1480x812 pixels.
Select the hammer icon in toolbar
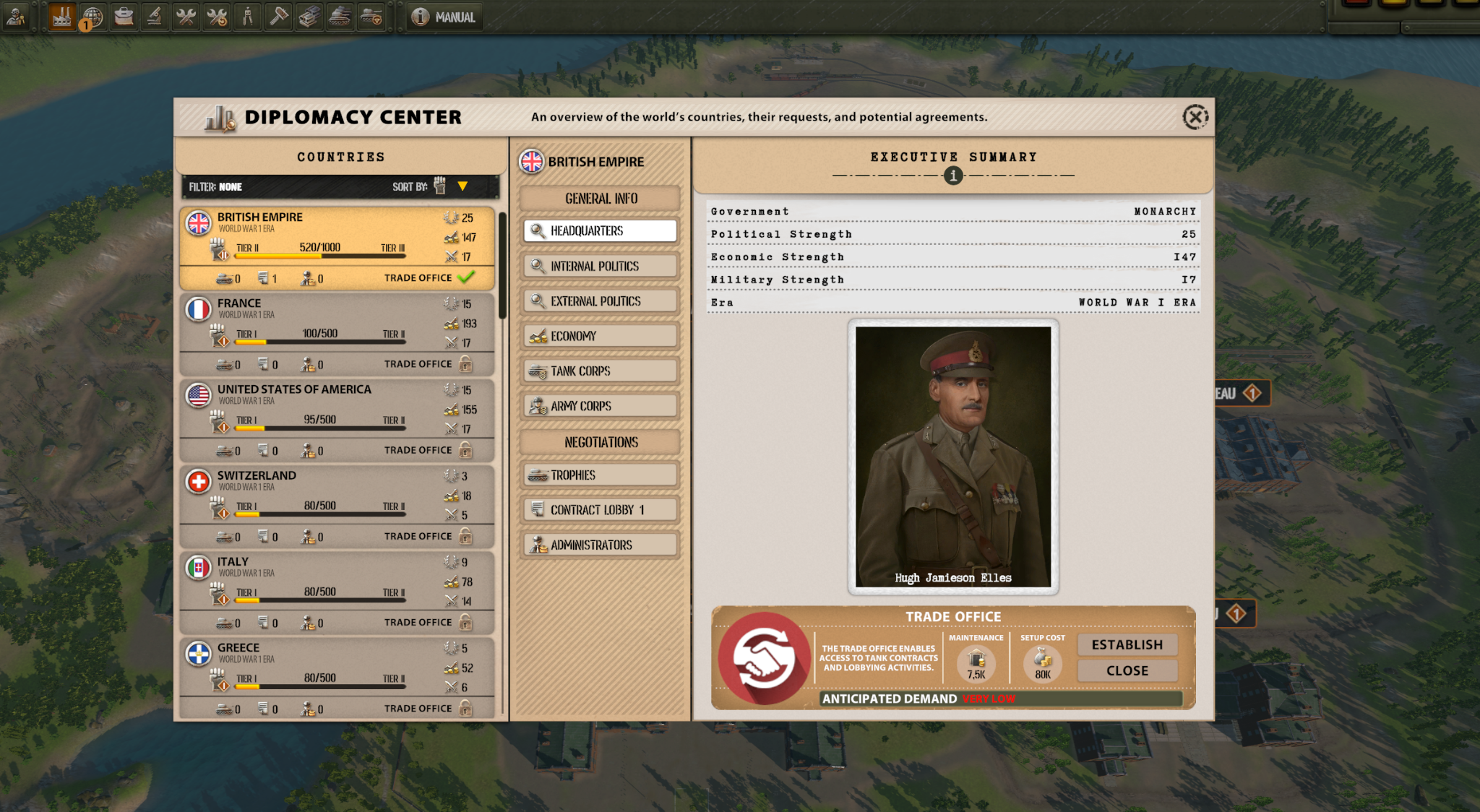coord(279,17)
